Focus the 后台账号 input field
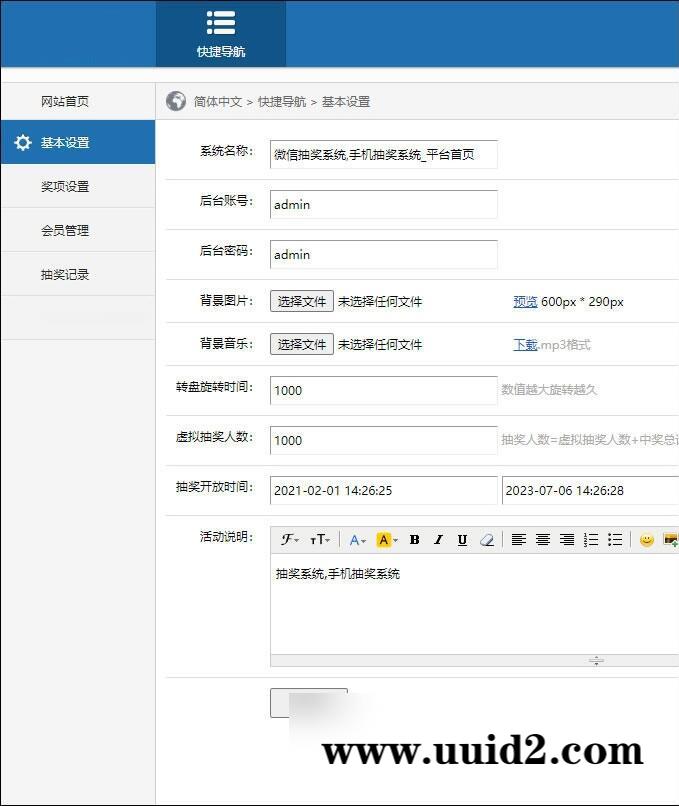The height and width of the screenshot is (806, 679). click(x=383, y=204)
